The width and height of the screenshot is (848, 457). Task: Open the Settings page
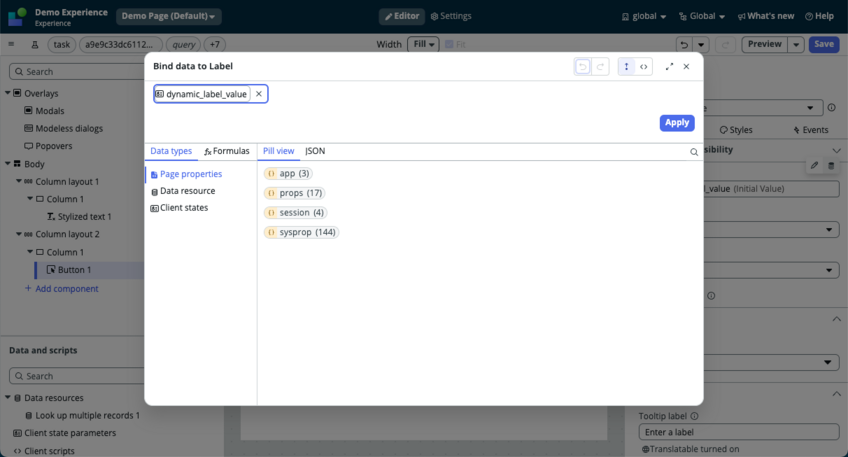point(451,16)
